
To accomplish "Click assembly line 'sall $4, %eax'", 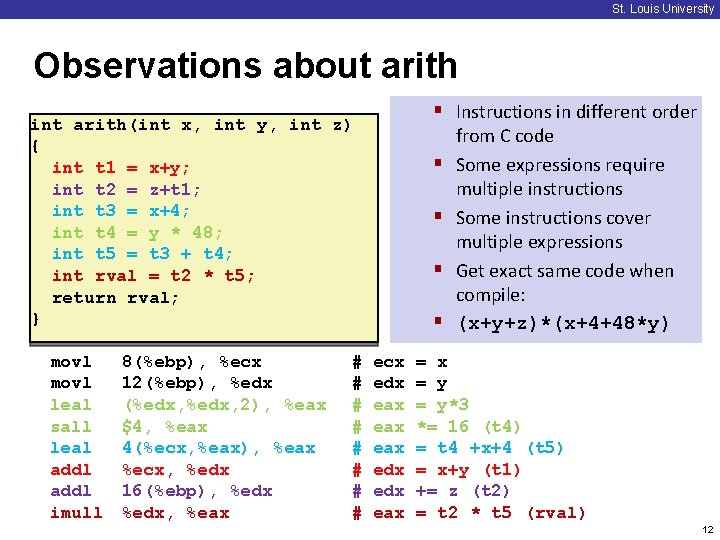I will [x=129, y=427].
